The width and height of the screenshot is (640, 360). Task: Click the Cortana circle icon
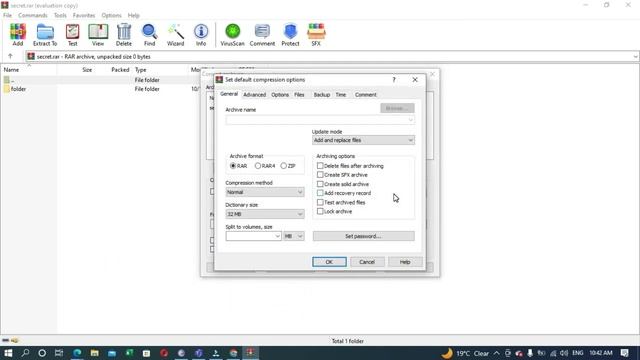(x=42, y=353)
